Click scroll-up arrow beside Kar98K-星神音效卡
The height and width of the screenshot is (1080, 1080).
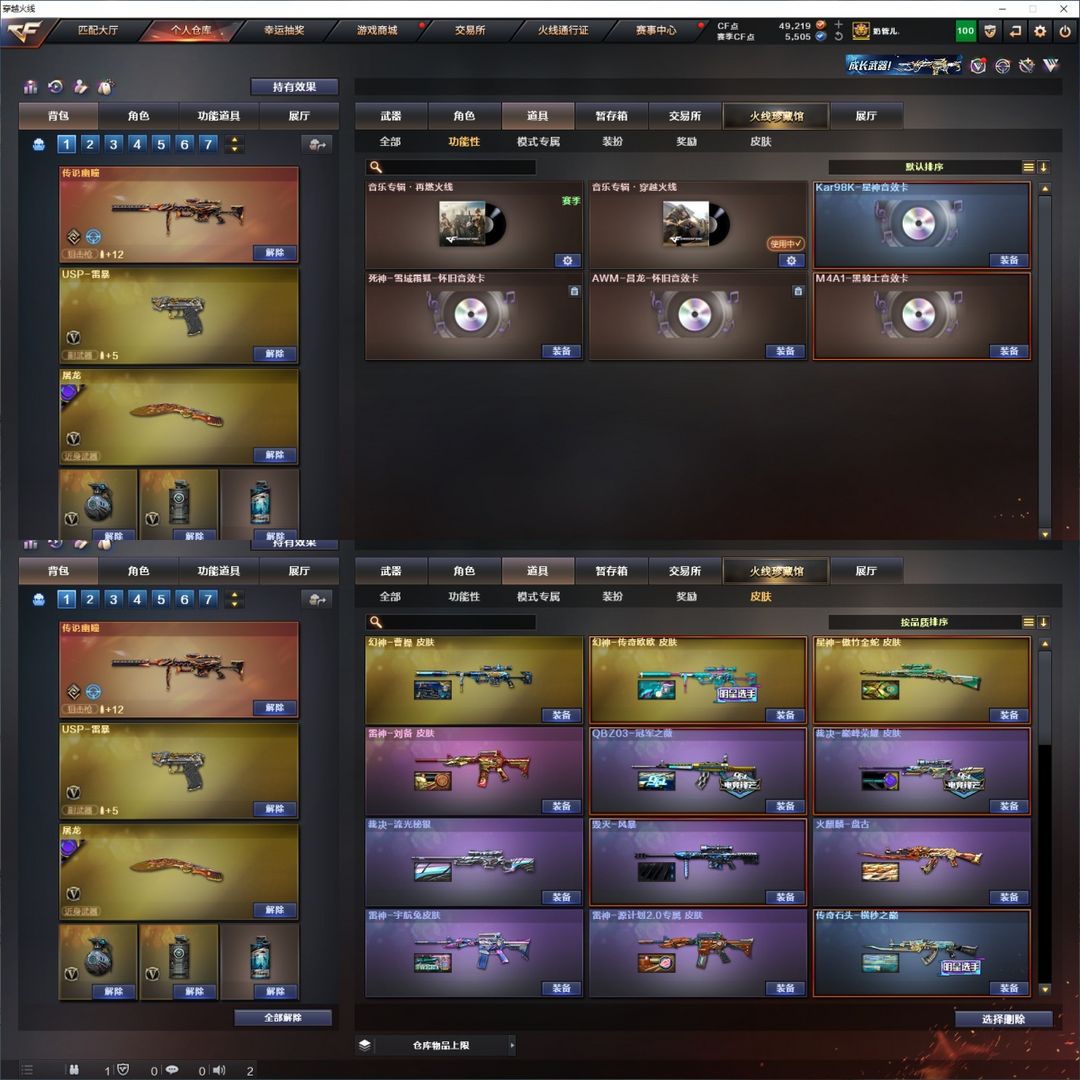tap(1045, 189)
